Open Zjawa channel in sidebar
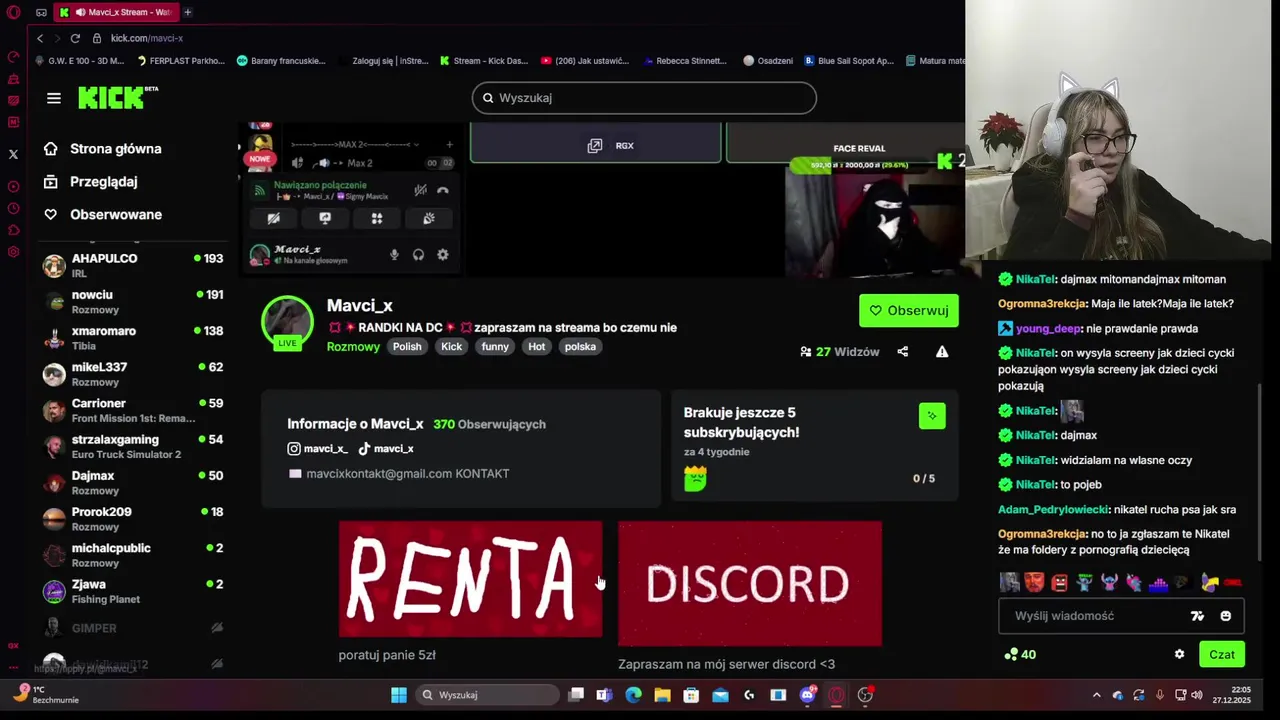1280x720 pixels. (x=134, y=591)
